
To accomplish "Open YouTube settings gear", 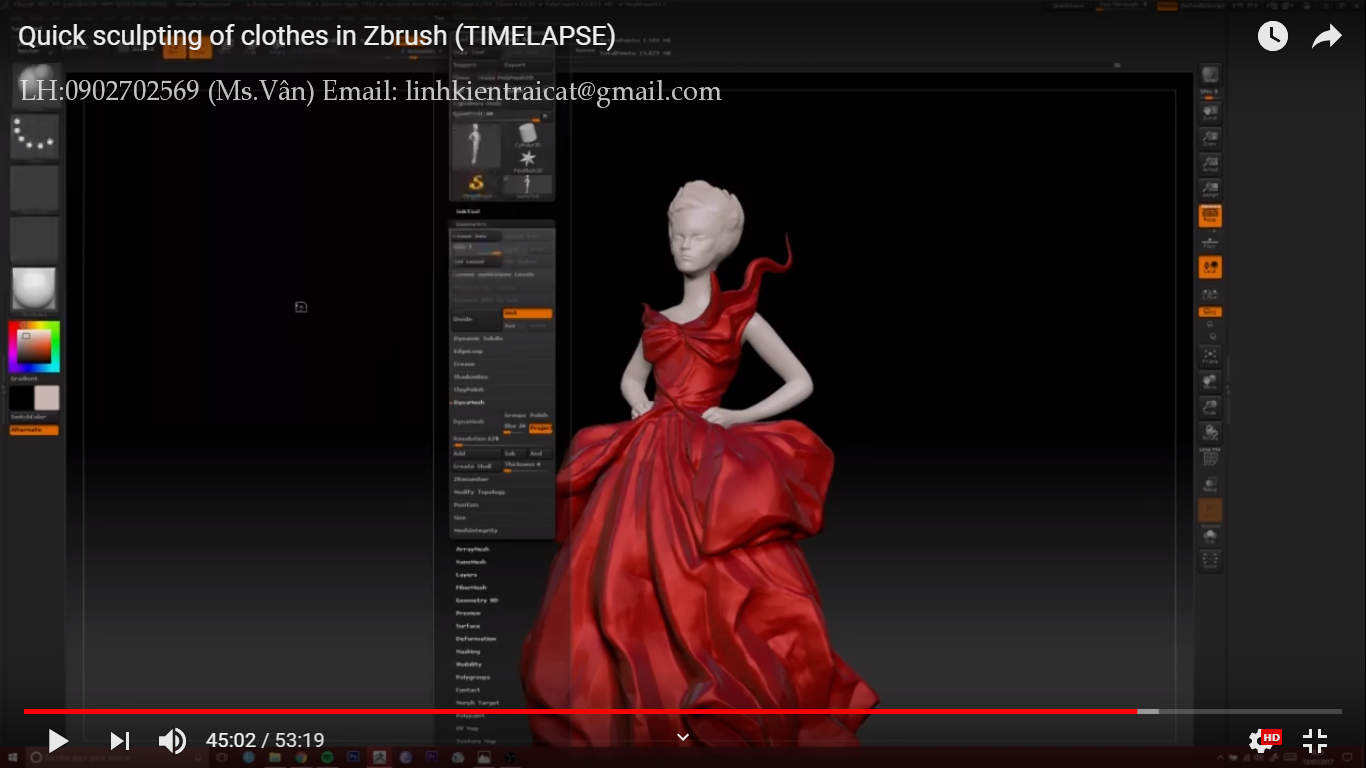I will point(1262,741).
